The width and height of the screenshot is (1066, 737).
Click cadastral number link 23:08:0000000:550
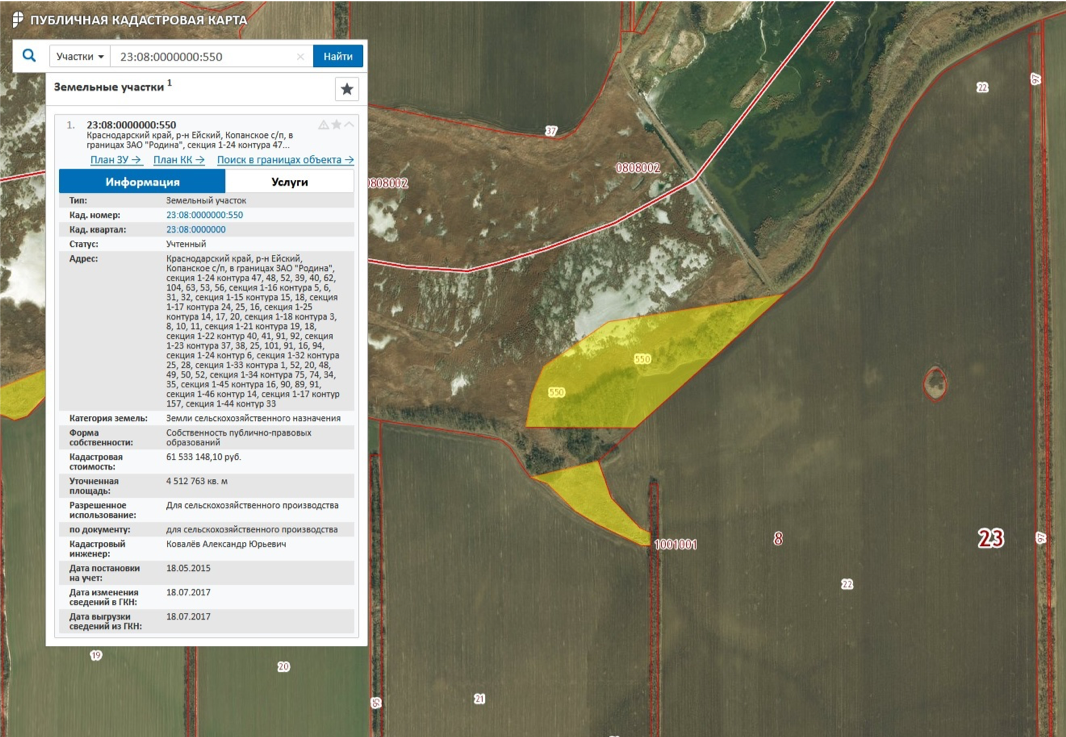tap(204, 215)
